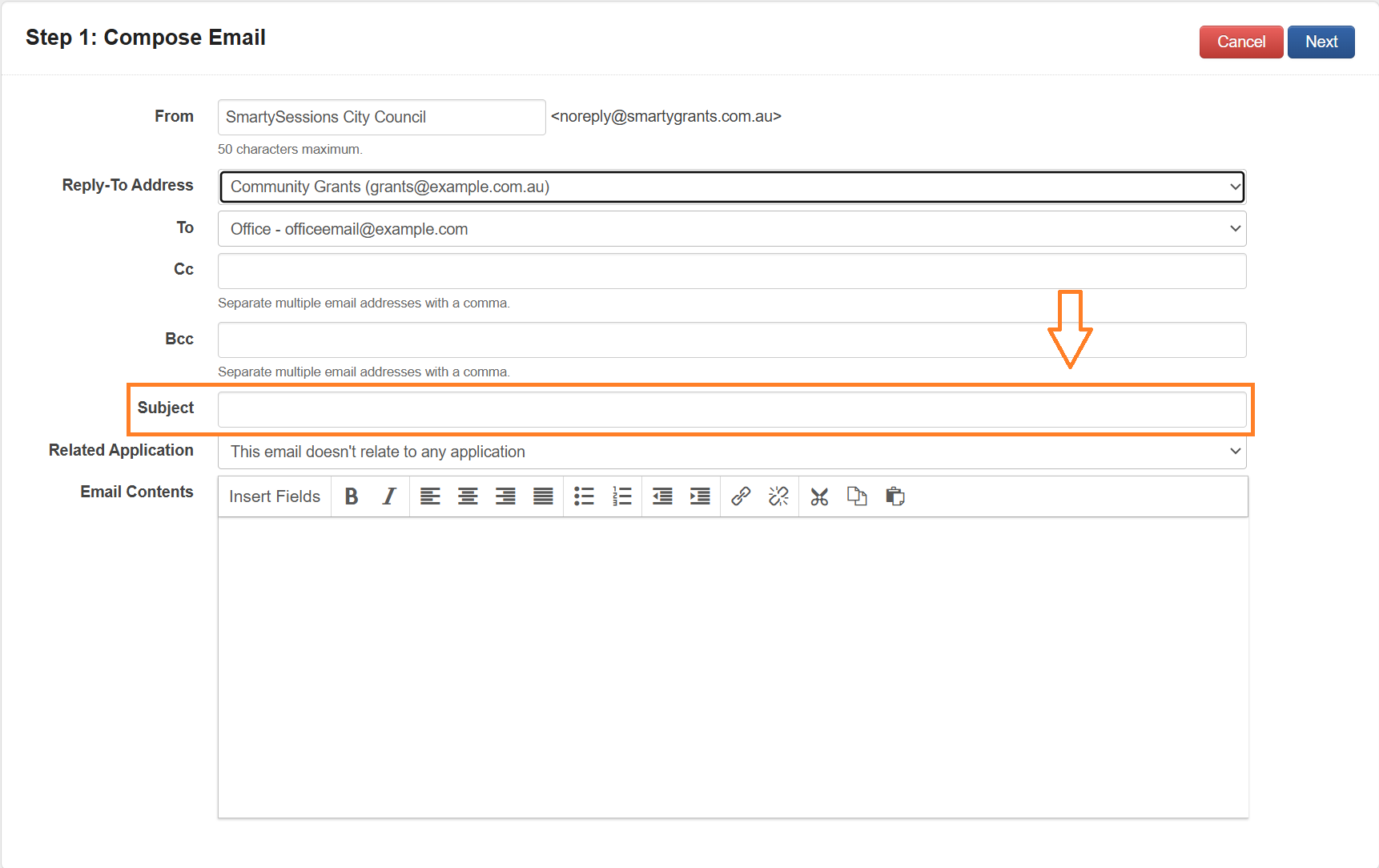Open the Reply-To Address dropdown
This screenshot has height=868, width=1379.
tap(732, 187)
